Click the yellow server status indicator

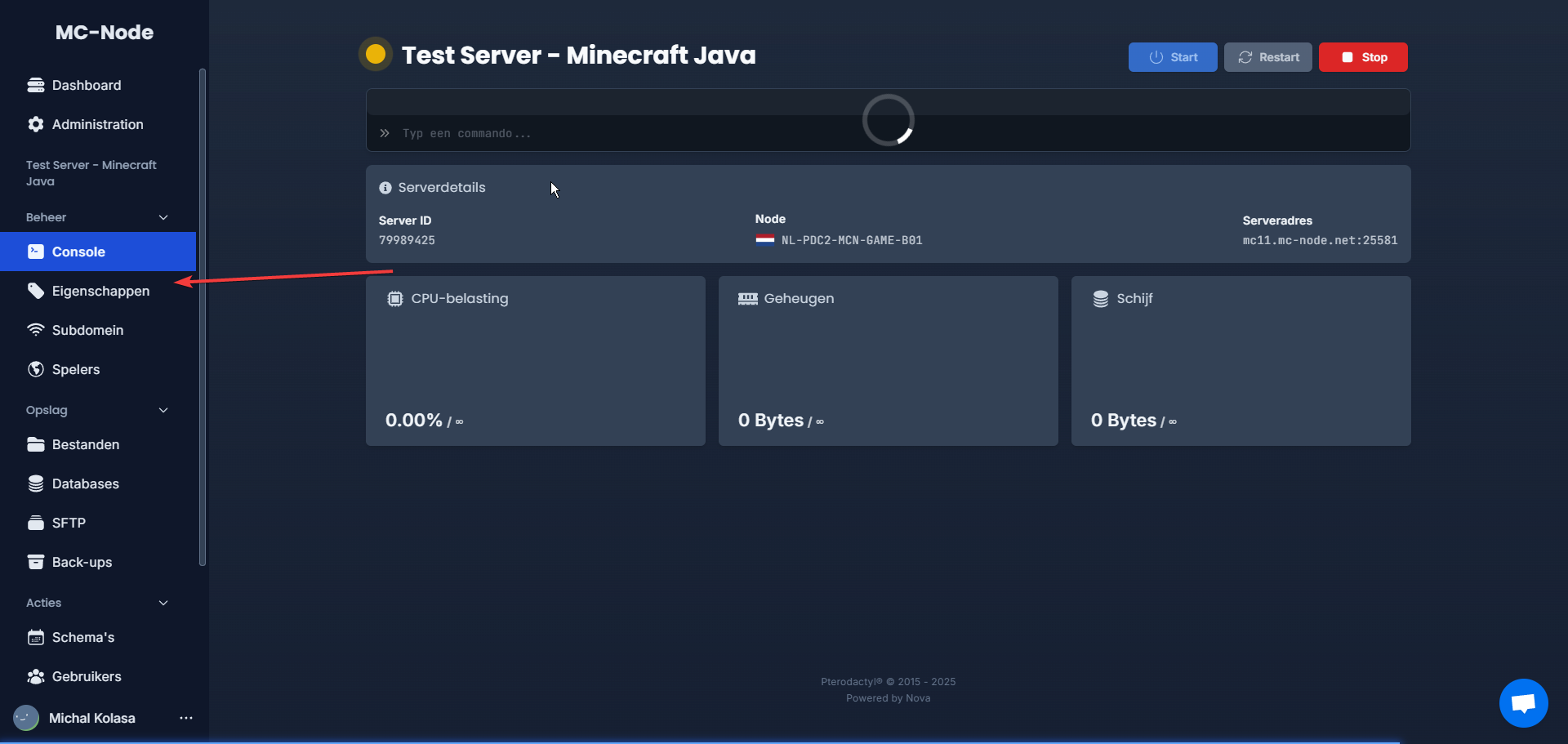pyautogui.click(x=376, y=54)
